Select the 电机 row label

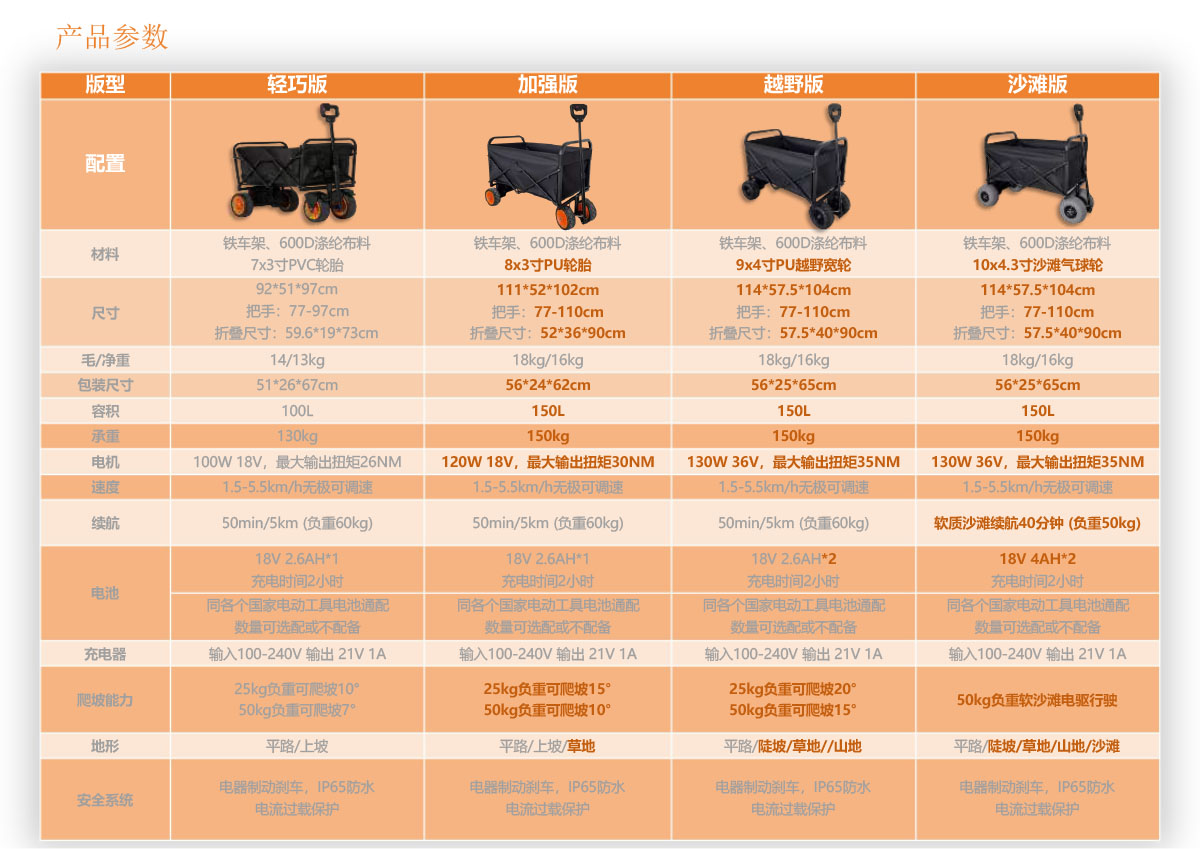[105, 462]
